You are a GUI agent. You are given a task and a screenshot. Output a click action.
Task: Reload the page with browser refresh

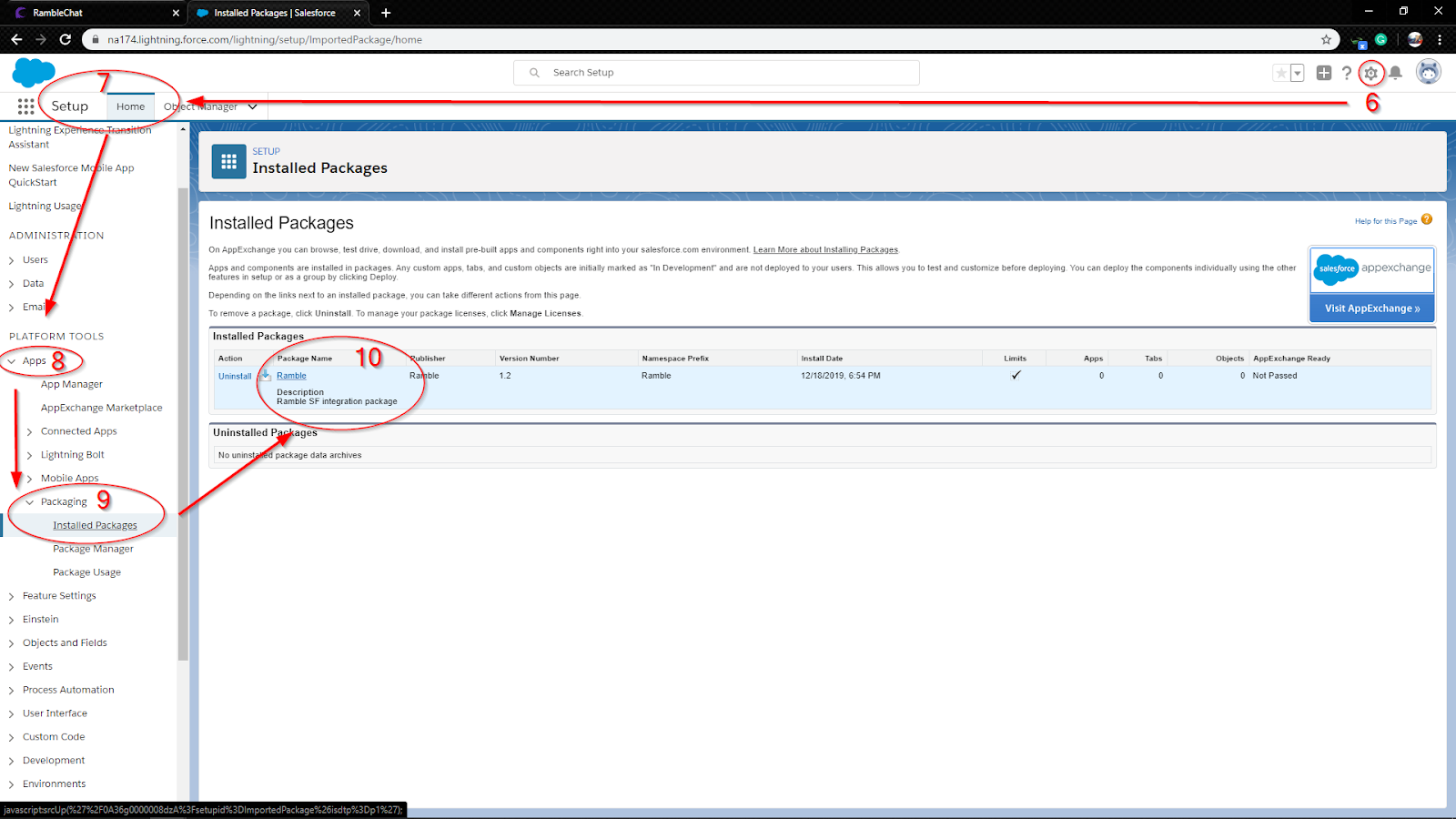(x=66, y=39)
